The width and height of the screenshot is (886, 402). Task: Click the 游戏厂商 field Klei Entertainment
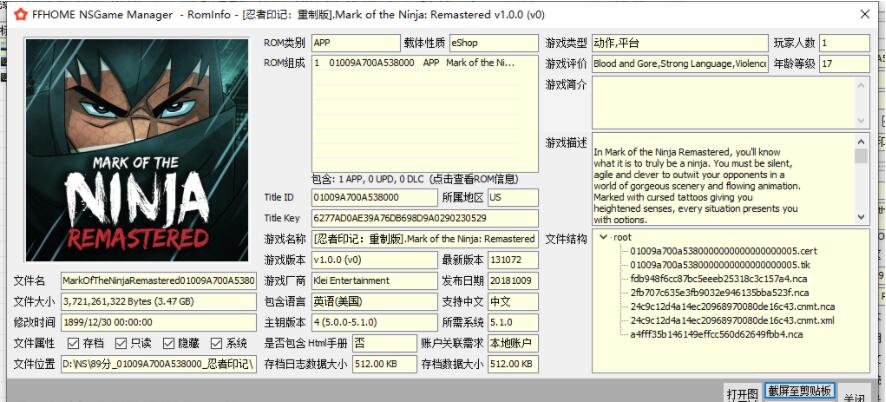click(374, 281)
